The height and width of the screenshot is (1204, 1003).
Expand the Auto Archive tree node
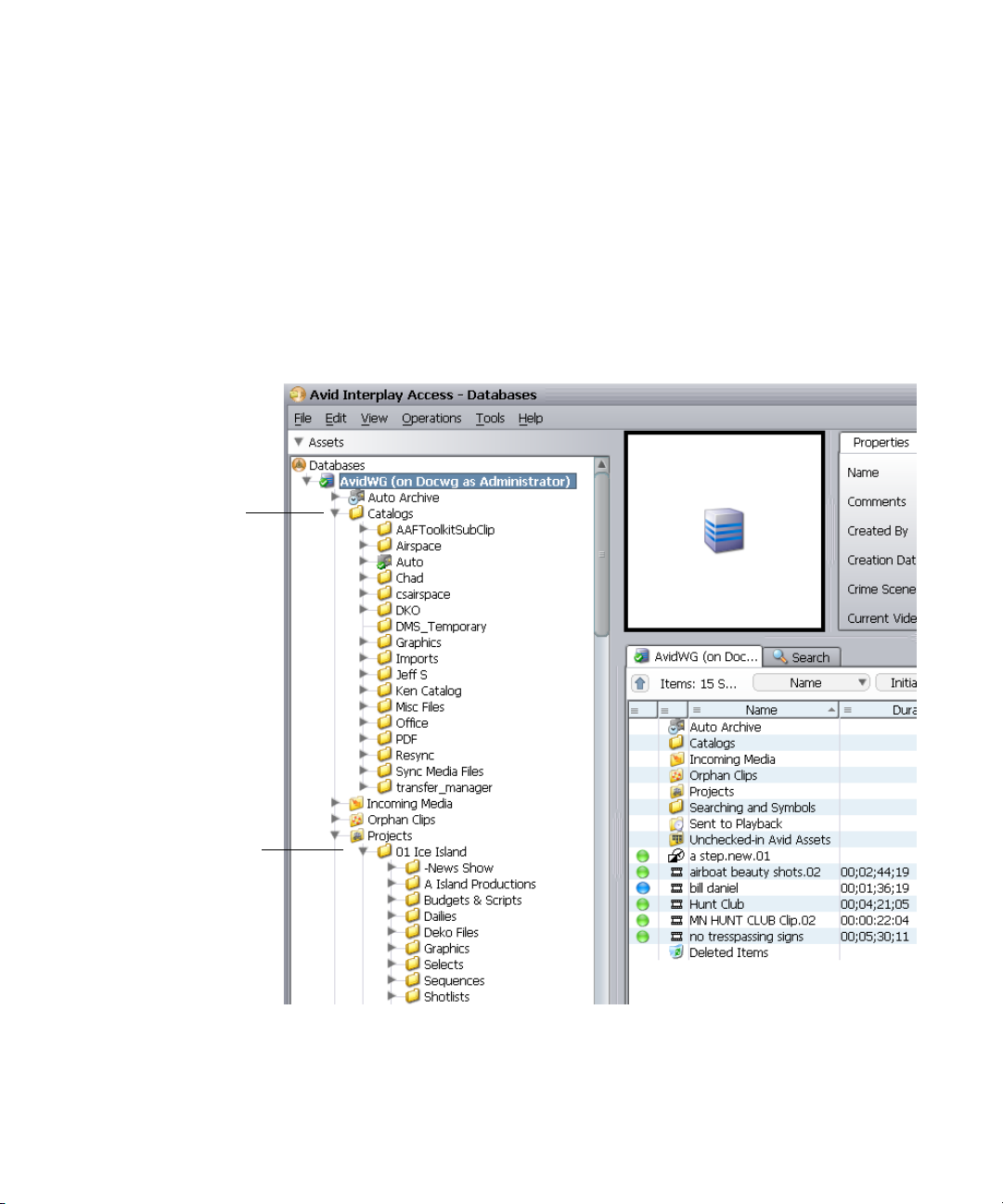pyautogui.click(x=336, y=497)
